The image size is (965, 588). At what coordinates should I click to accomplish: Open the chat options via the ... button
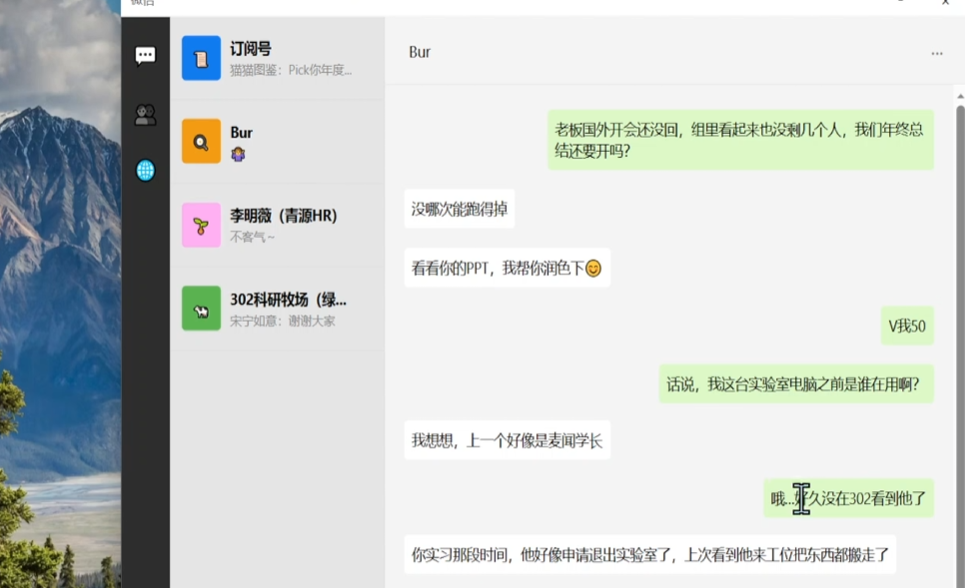936,52
